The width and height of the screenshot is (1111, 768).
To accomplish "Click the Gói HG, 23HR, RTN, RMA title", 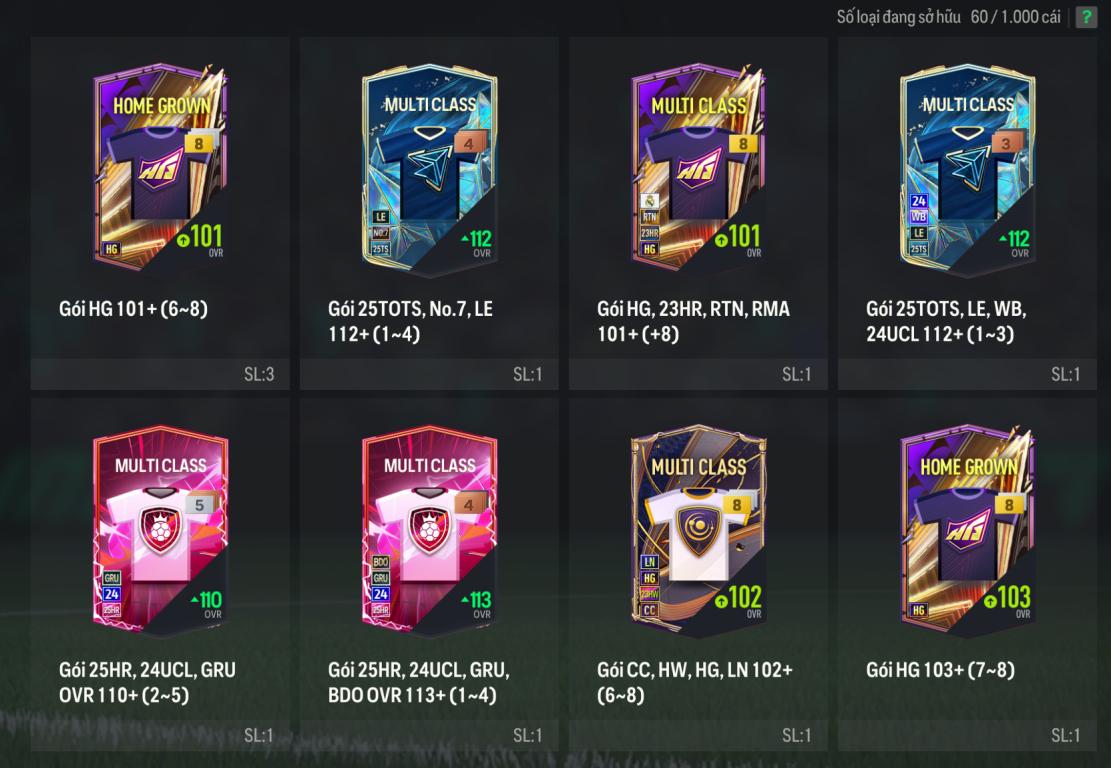I will 693,321.
